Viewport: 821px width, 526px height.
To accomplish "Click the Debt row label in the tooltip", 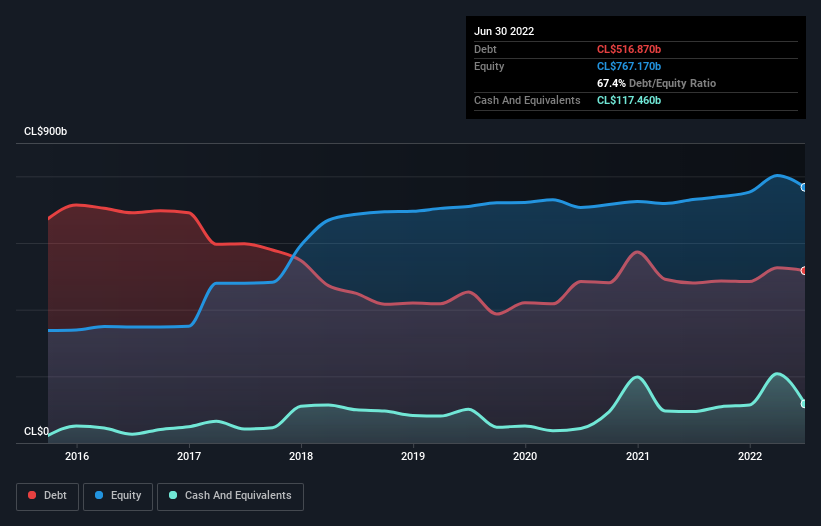I will [x=485, y=49].
